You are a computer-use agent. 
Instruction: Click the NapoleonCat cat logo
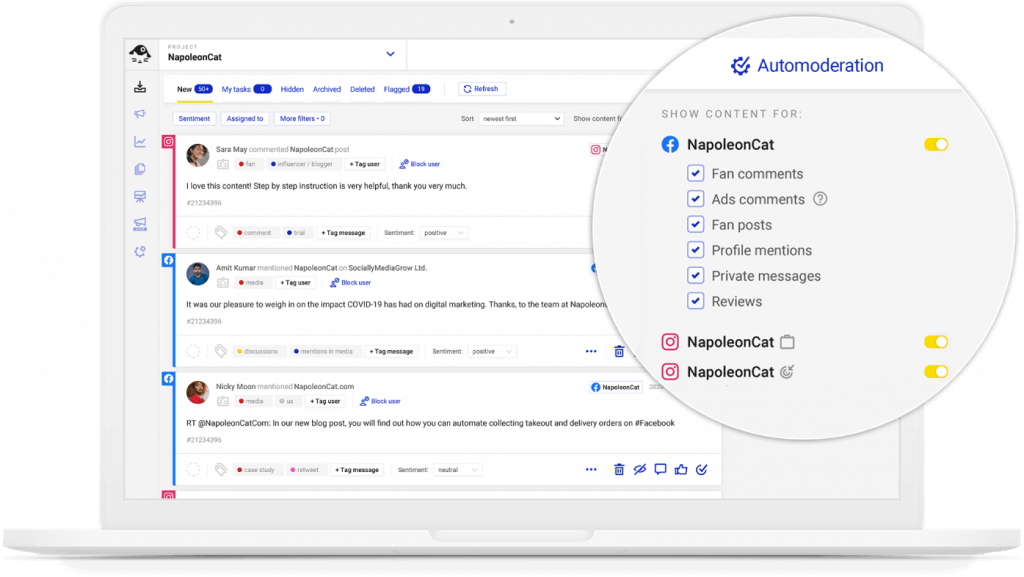[x=140, y=54]
